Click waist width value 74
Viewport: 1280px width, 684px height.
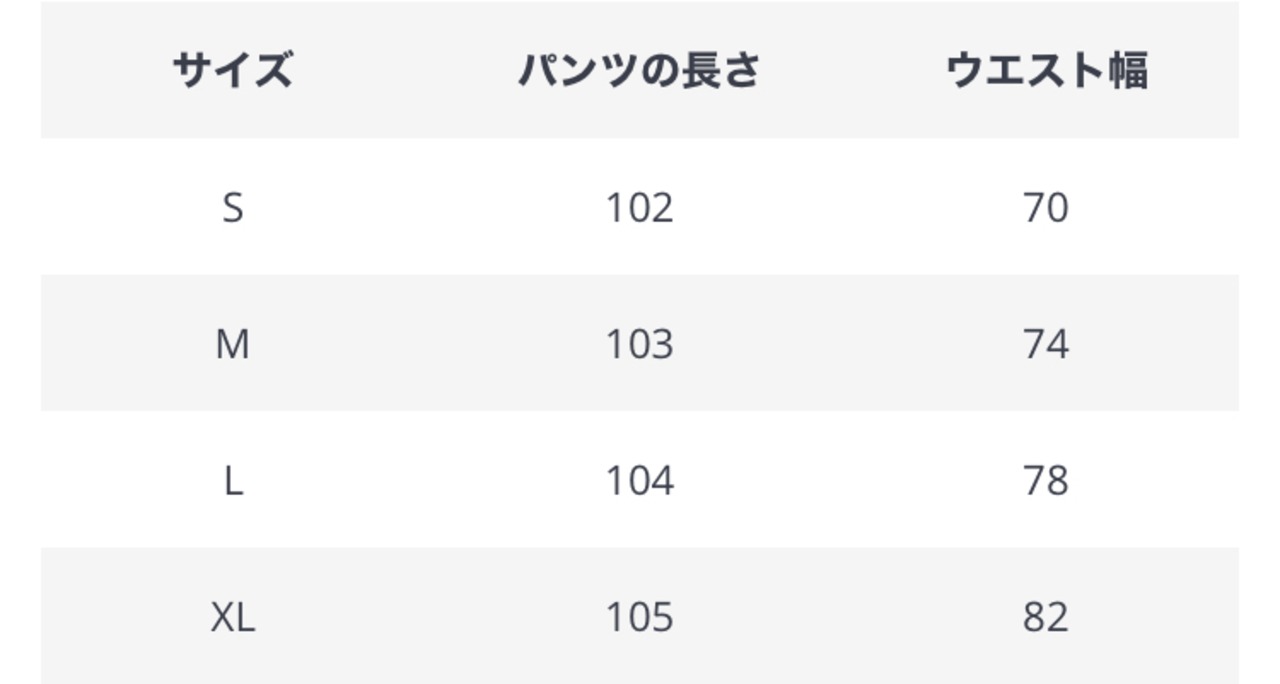(1046, 345)
